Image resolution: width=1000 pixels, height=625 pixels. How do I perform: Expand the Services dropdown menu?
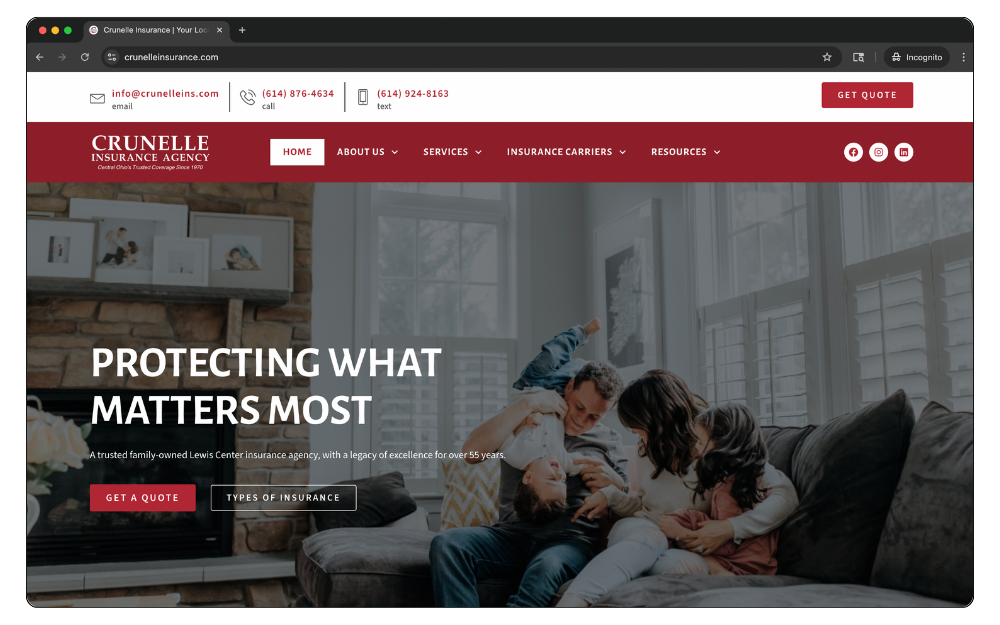(x=452, y=152)
